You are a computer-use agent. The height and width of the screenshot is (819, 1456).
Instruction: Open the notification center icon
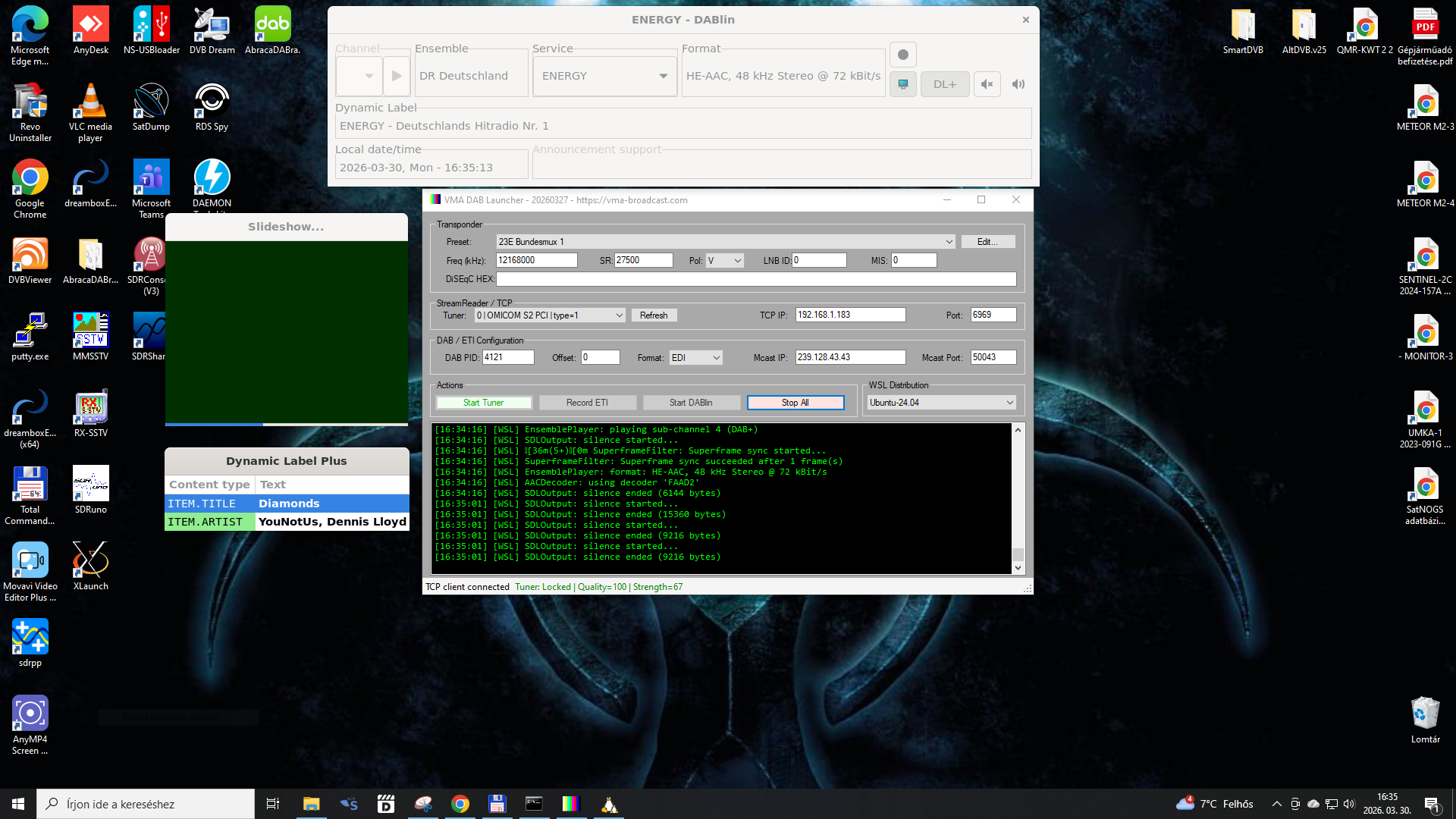1432,804
